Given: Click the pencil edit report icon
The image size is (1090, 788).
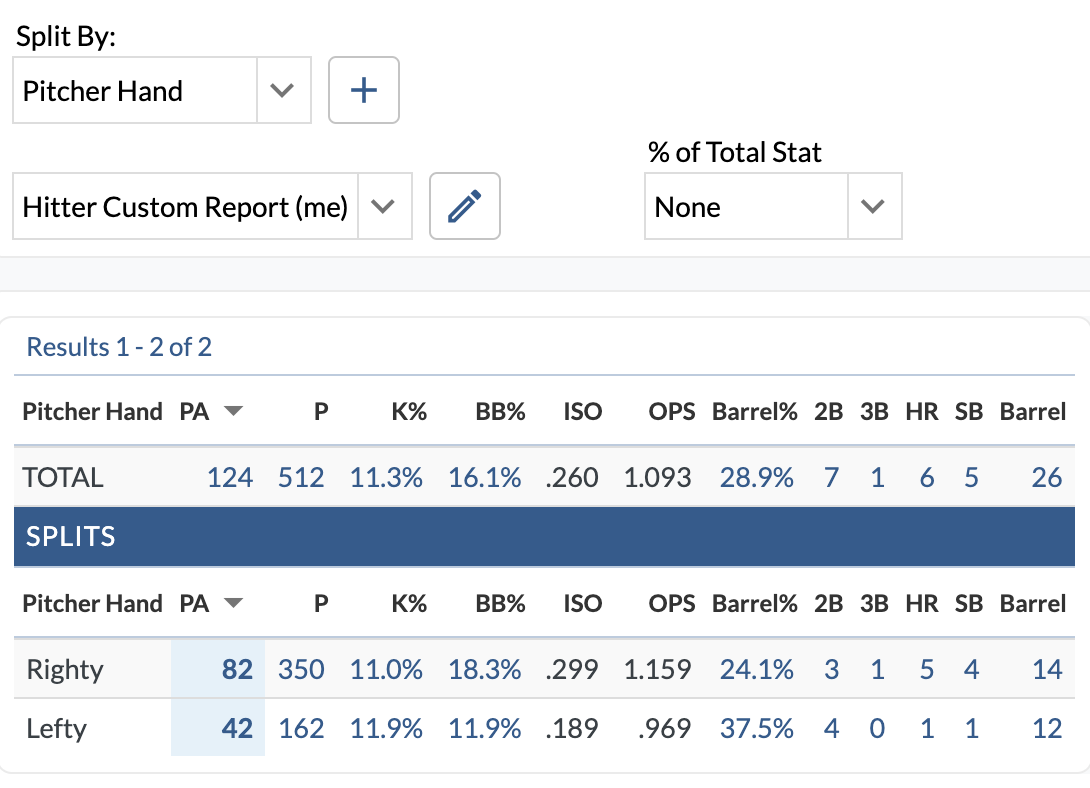Looking at the screenshot, I should click(x=464, y=207).
